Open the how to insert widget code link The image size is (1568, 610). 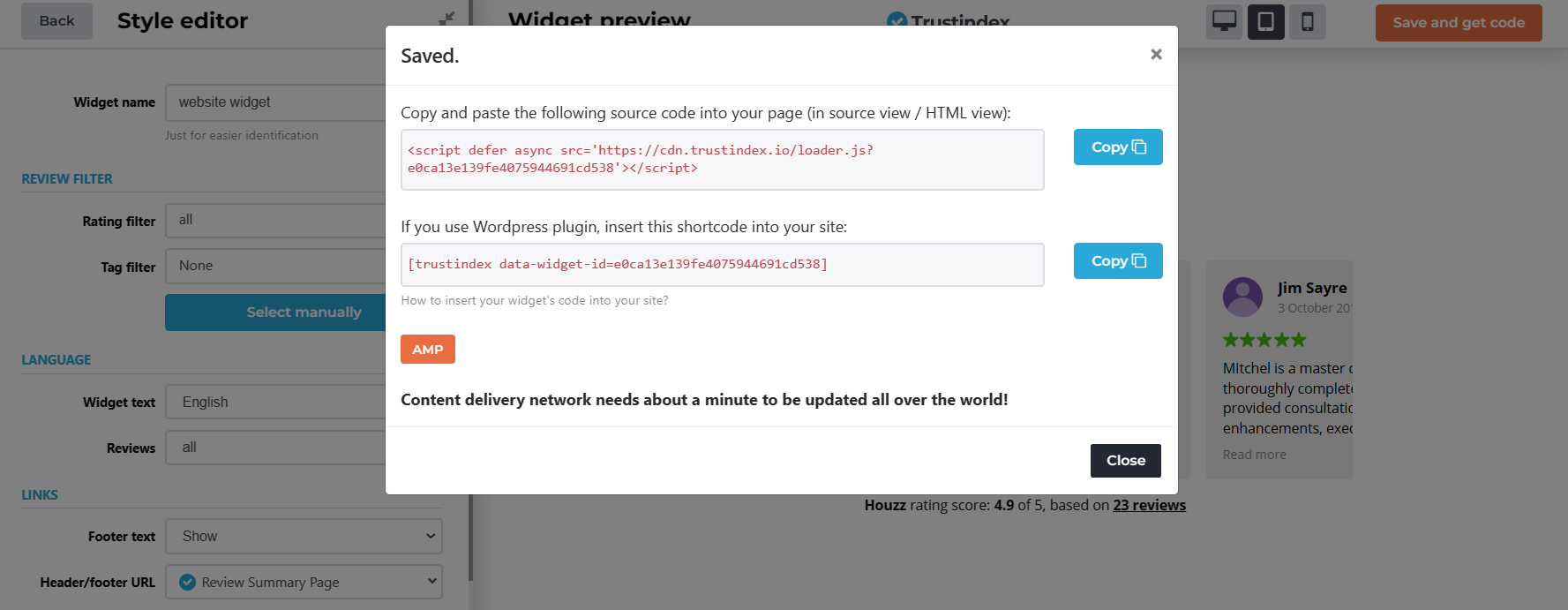(535, 301)
